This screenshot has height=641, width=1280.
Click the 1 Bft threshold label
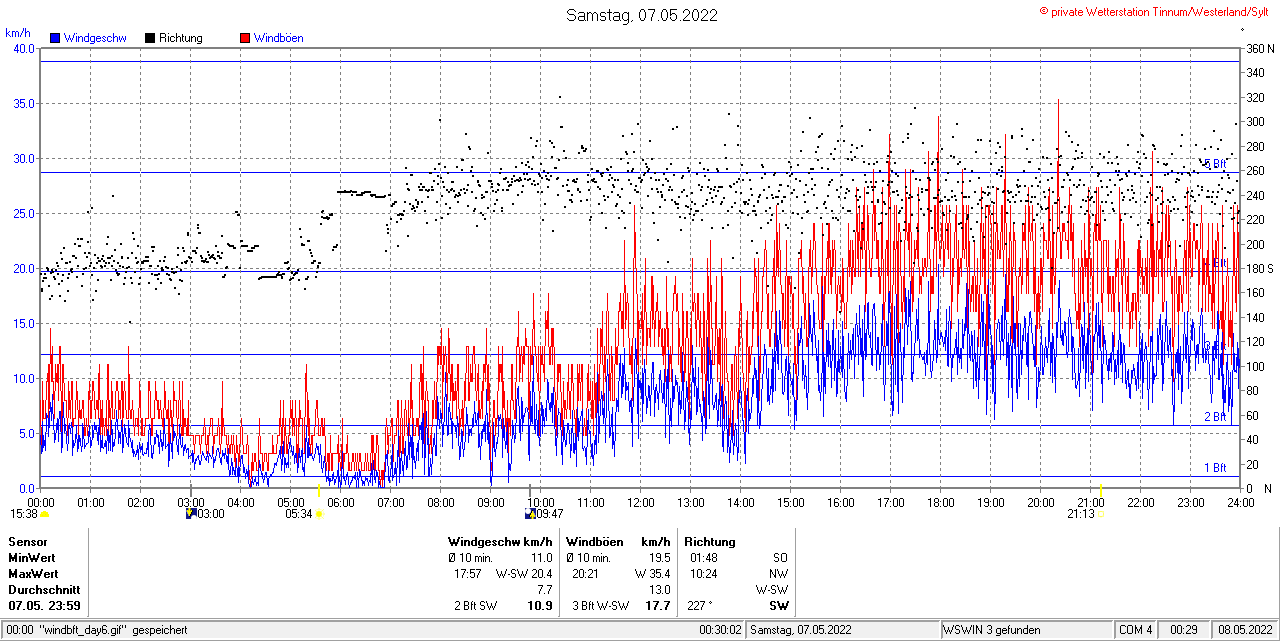coord(1215,468)
